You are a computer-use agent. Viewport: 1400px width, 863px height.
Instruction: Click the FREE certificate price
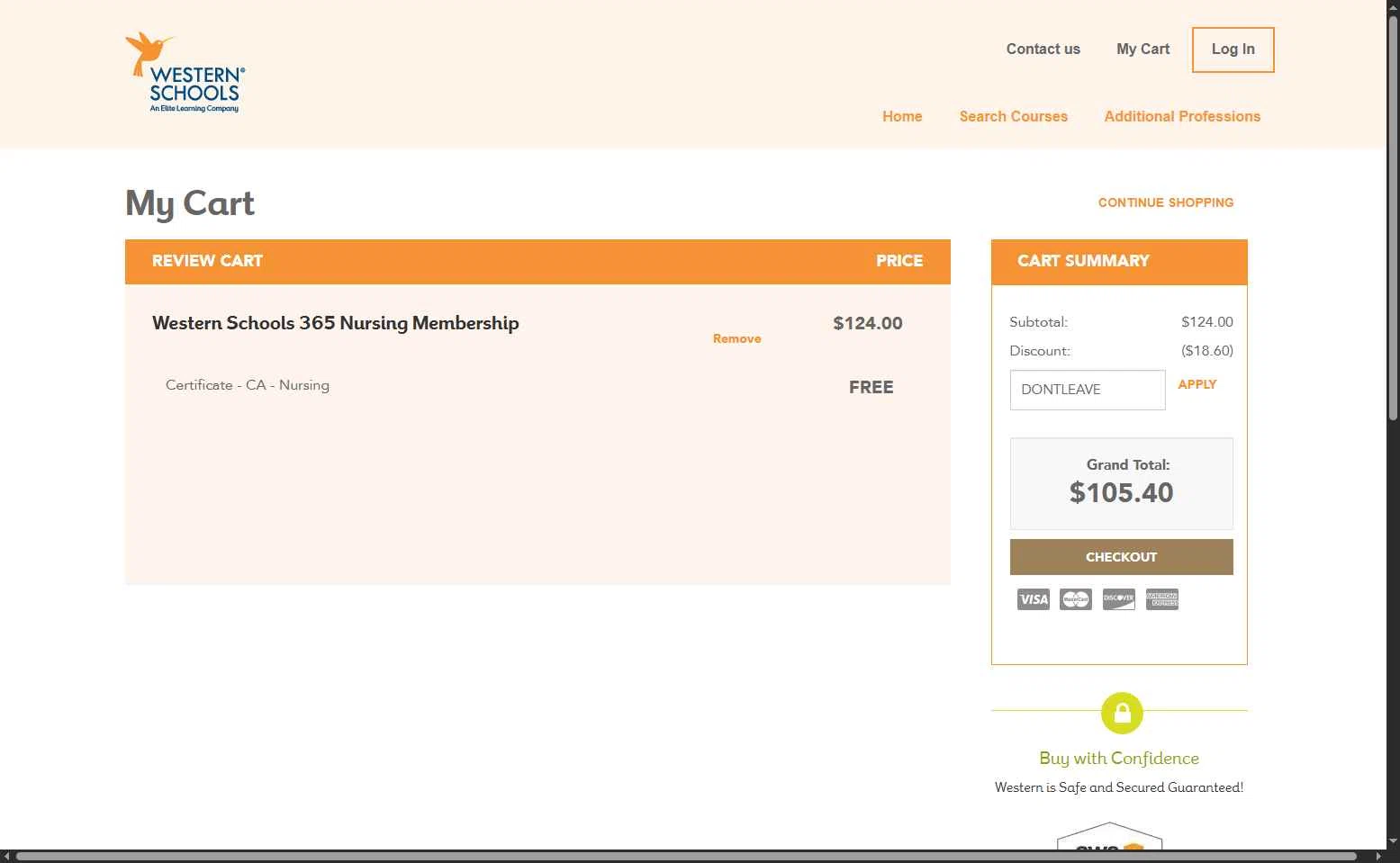pyautogui.click(x=871, y=387)
